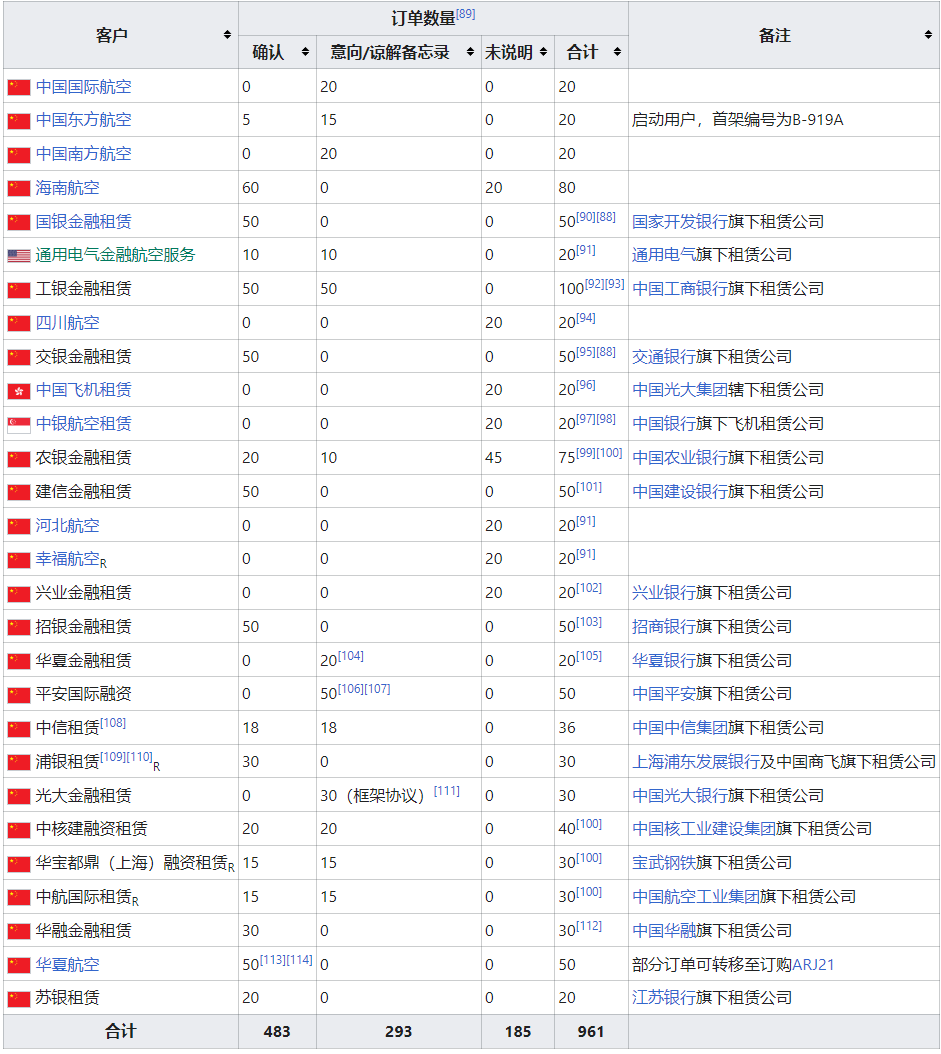Screen dimensions: 941x1054
Task: Open citation [112] in 华融金融租赁 row
Action: [x=589, y=926]
